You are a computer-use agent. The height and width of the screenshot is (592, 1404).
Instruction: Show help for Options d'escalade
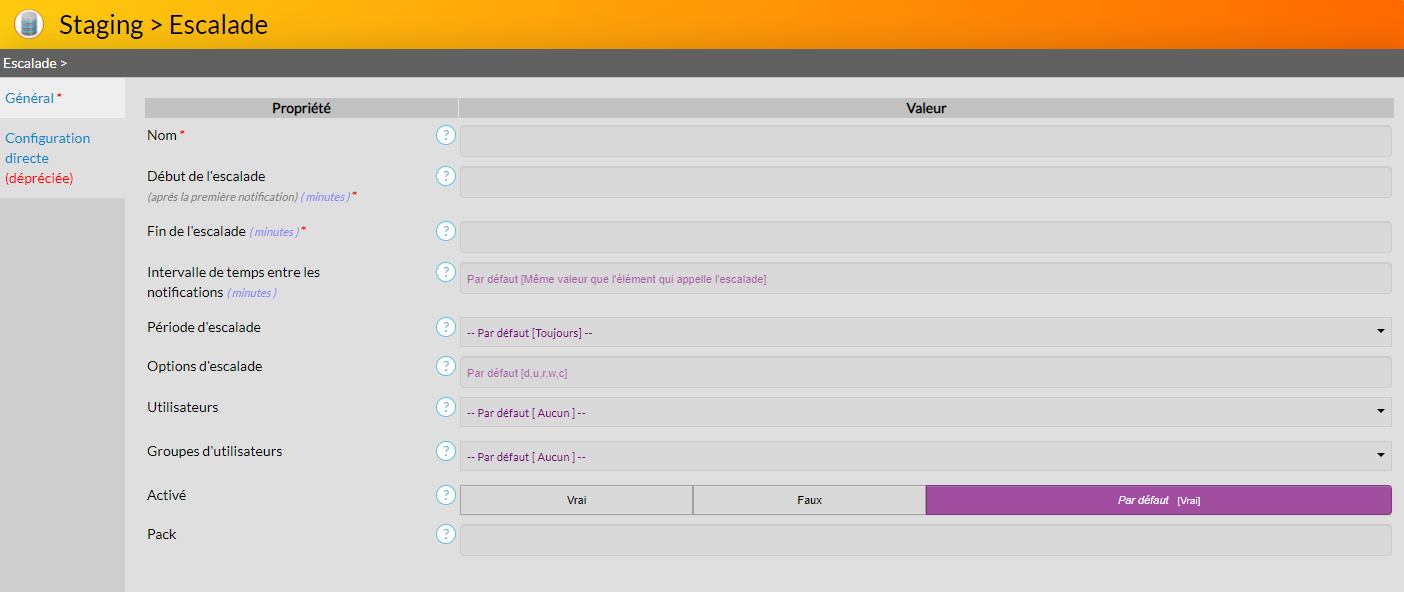coord(445,366)
